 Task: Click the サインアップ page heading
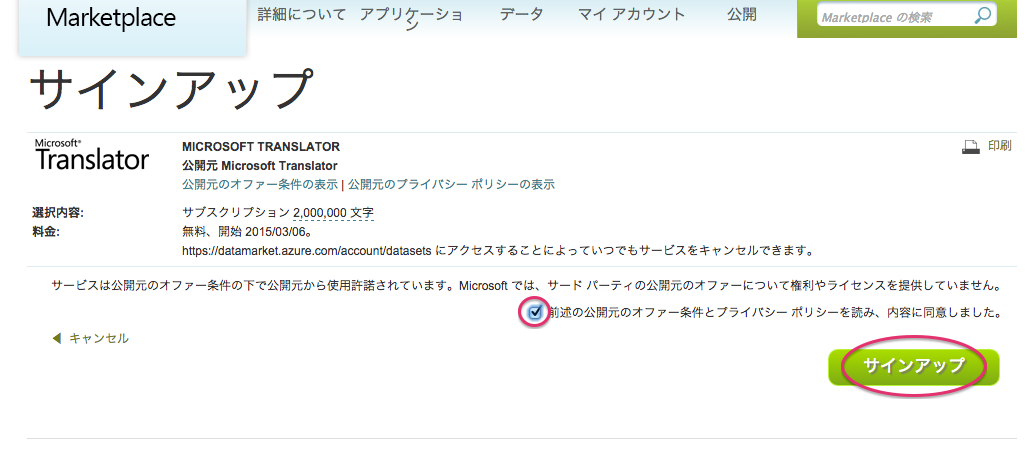[170, 88]
